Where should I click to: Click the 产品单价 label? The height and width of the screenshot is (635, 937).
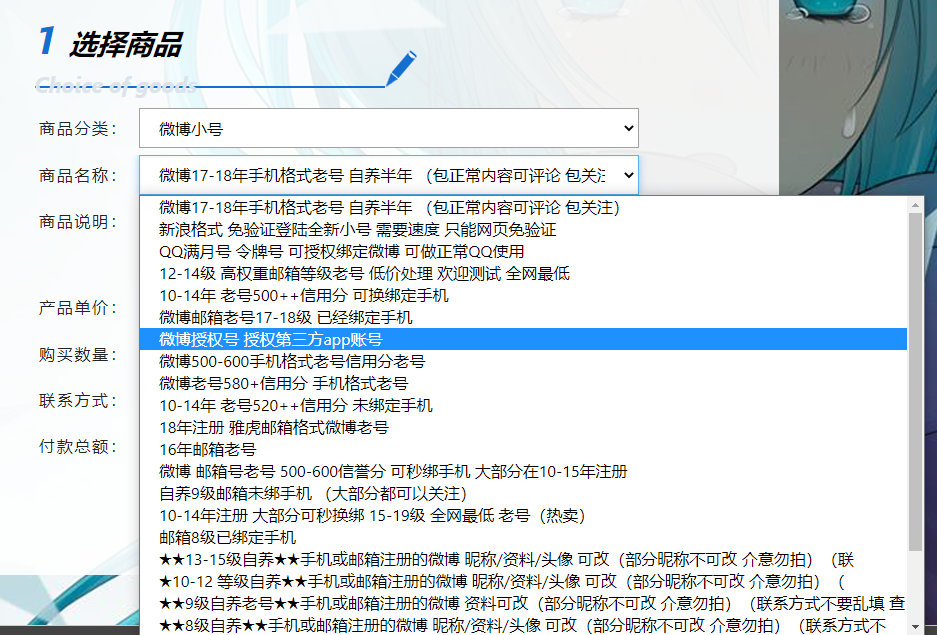click(78, 308)
